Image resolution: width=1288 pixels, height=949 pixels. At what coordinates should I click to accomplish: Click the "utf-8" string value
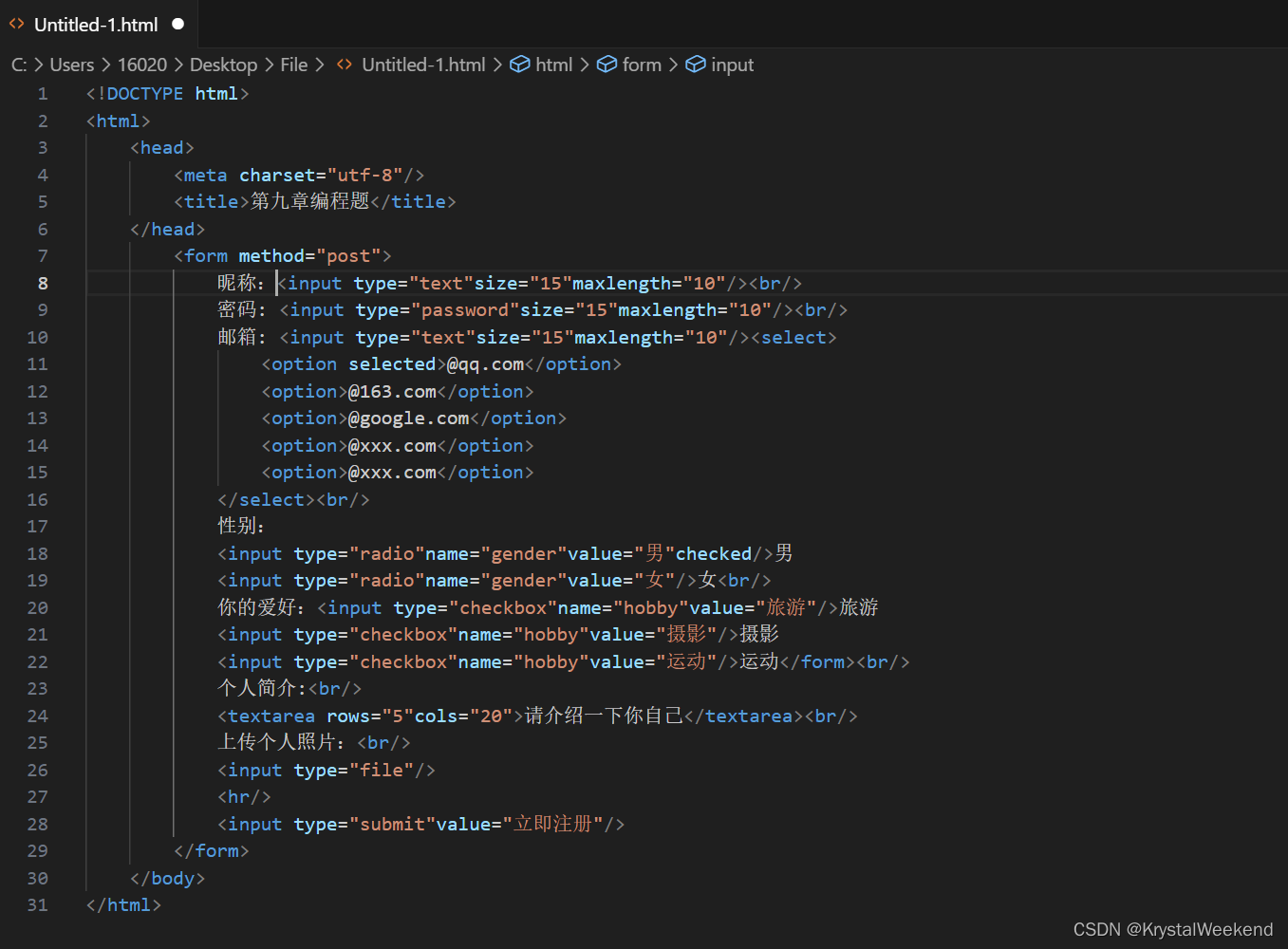click(364, 176)
